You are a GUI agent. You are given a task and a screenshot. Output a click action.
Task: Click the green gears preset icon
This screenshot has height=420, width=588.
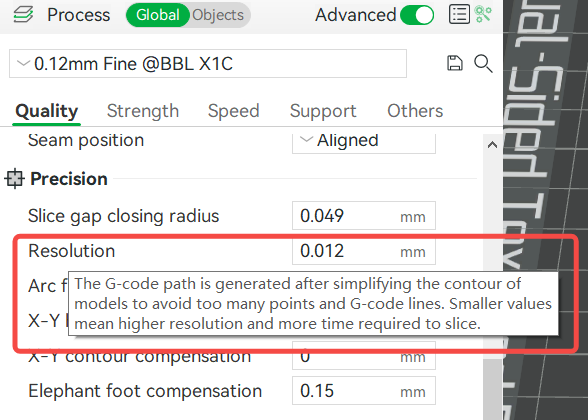(x=483, y=14)
